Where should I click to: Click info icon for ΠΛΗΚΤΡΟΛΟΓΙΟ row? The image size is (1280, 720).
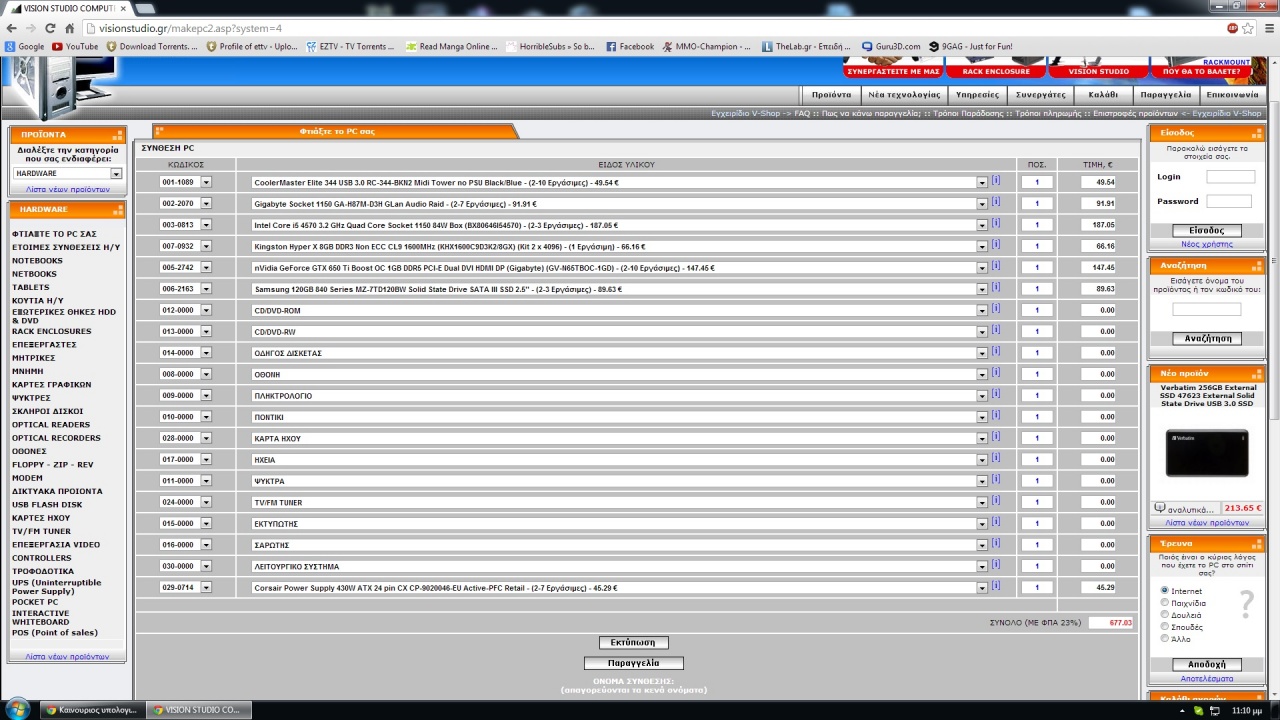click(x=996, y=394)
